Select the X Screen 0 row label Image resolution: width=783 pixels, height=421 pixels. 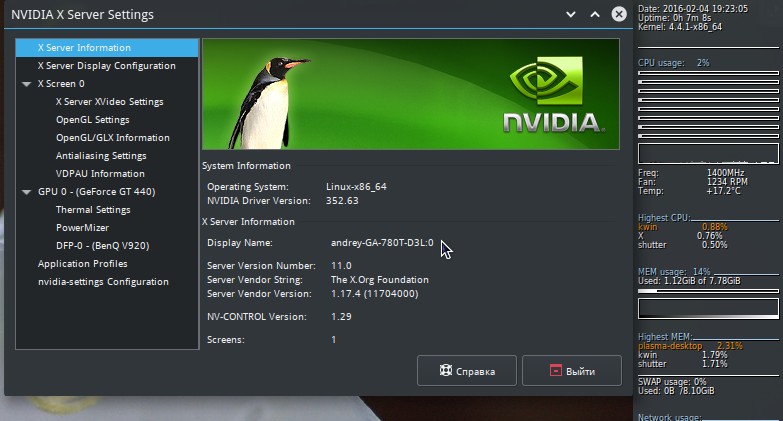click(61, 84)
